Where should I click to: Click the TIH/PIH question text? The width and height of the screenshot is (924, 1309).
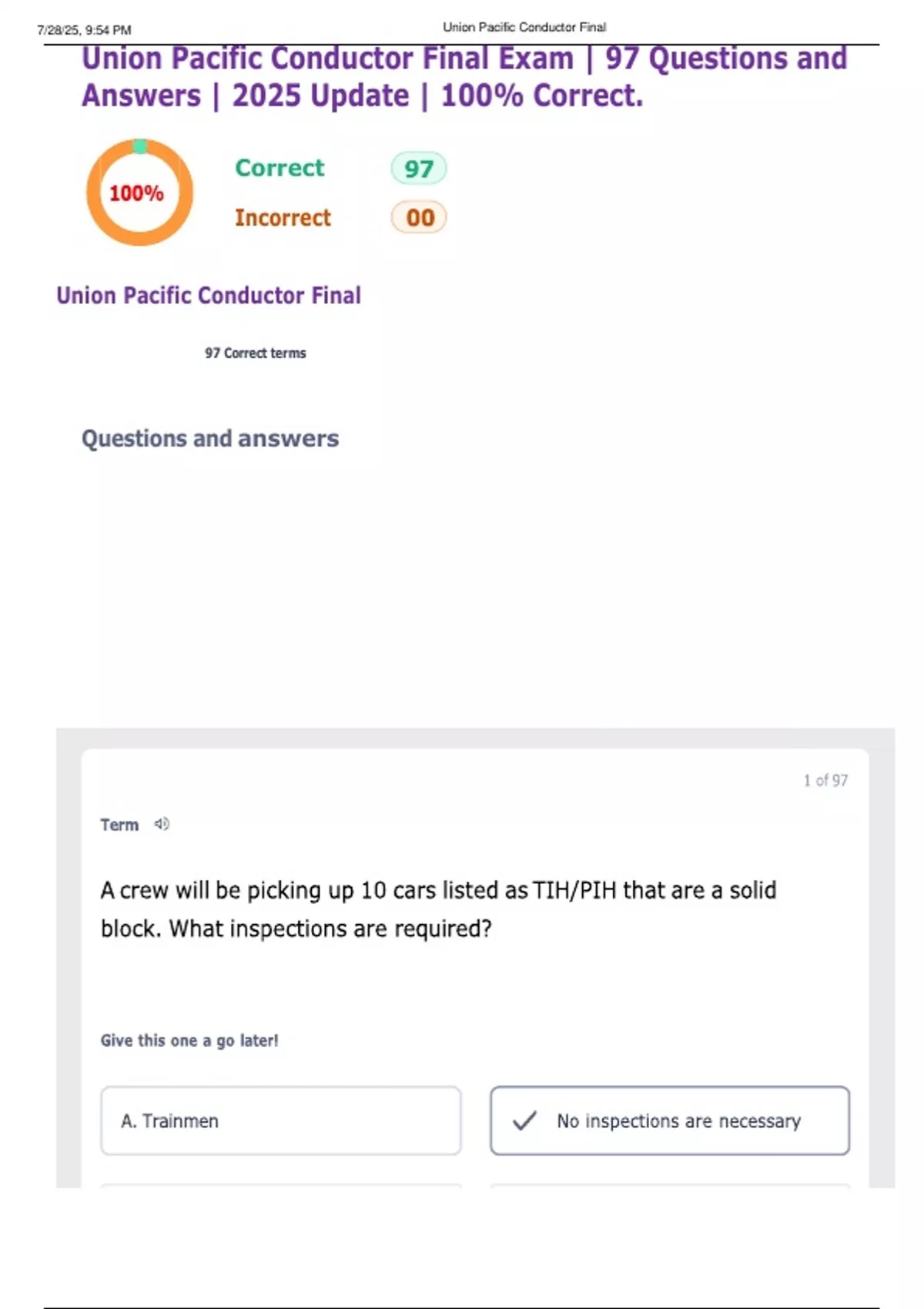point(438,909)
